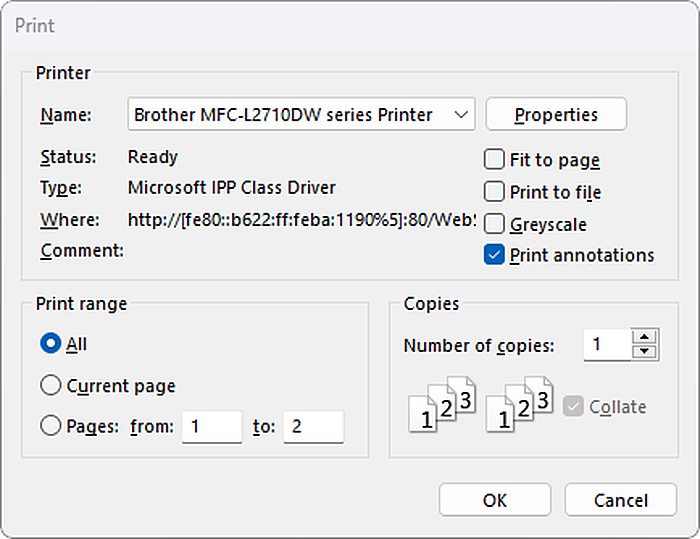
Task: Click the collated pages illustration icon
Action: [442, 405]
